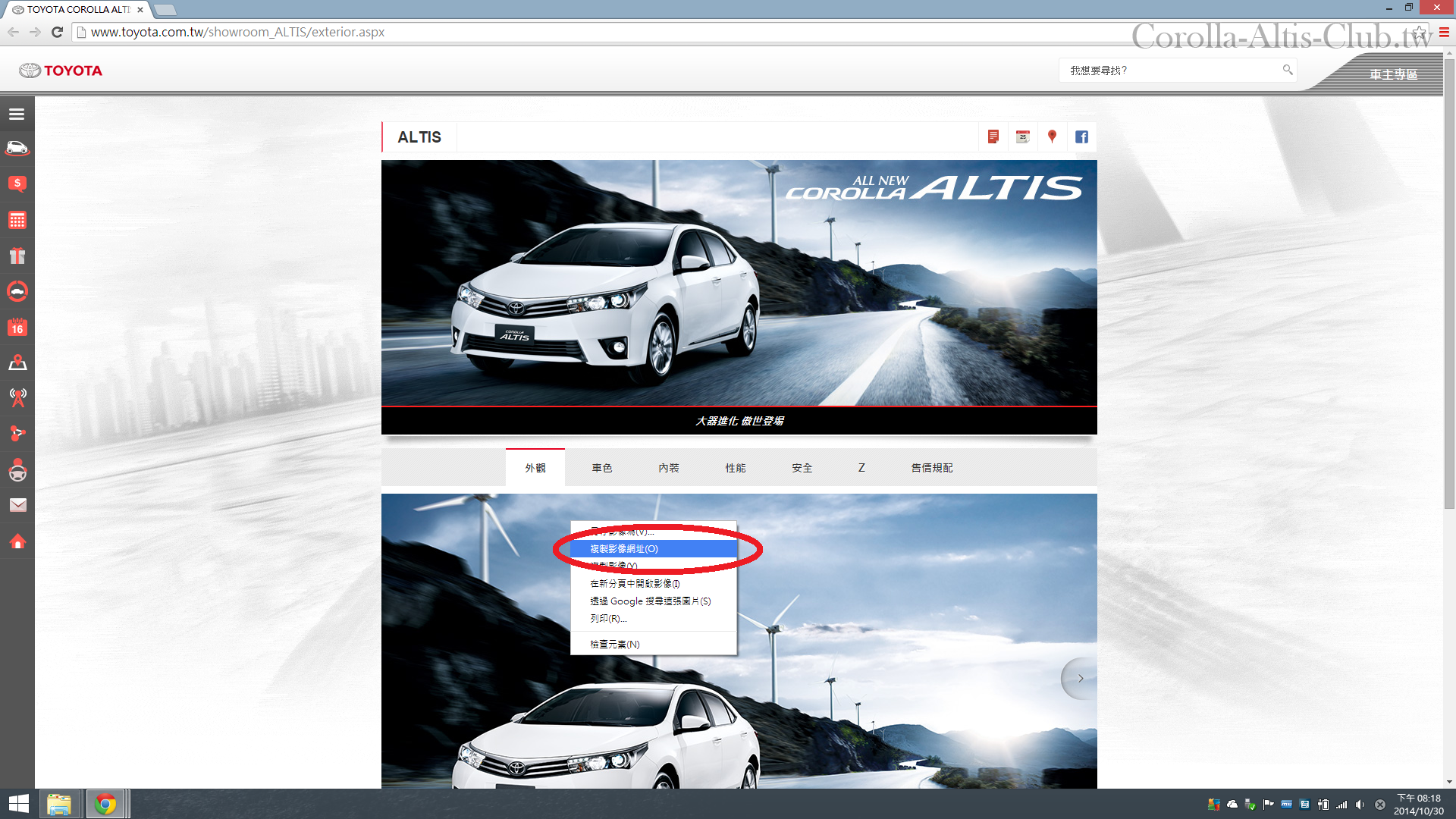This screenshot has width=1456, height=819.
Task: Click the scrollbar down arrow
Action: (1449, 782)
